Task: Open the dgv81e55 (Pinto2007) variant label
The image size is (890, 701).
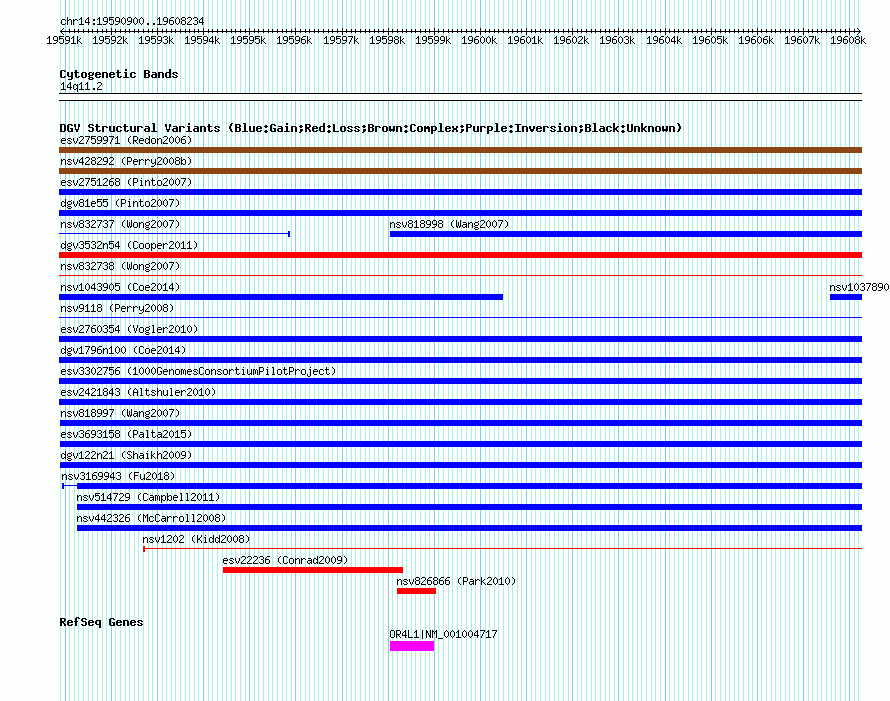Action: click(120, 203)
